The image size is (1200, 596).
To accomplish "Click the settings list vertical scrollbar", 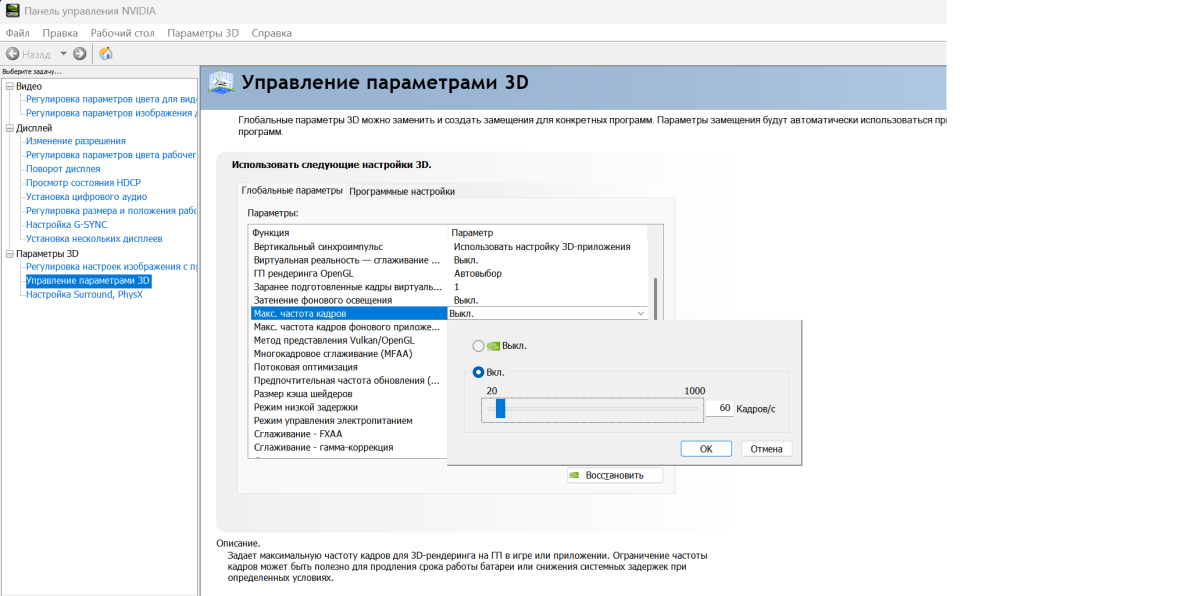I will (656, 300).
